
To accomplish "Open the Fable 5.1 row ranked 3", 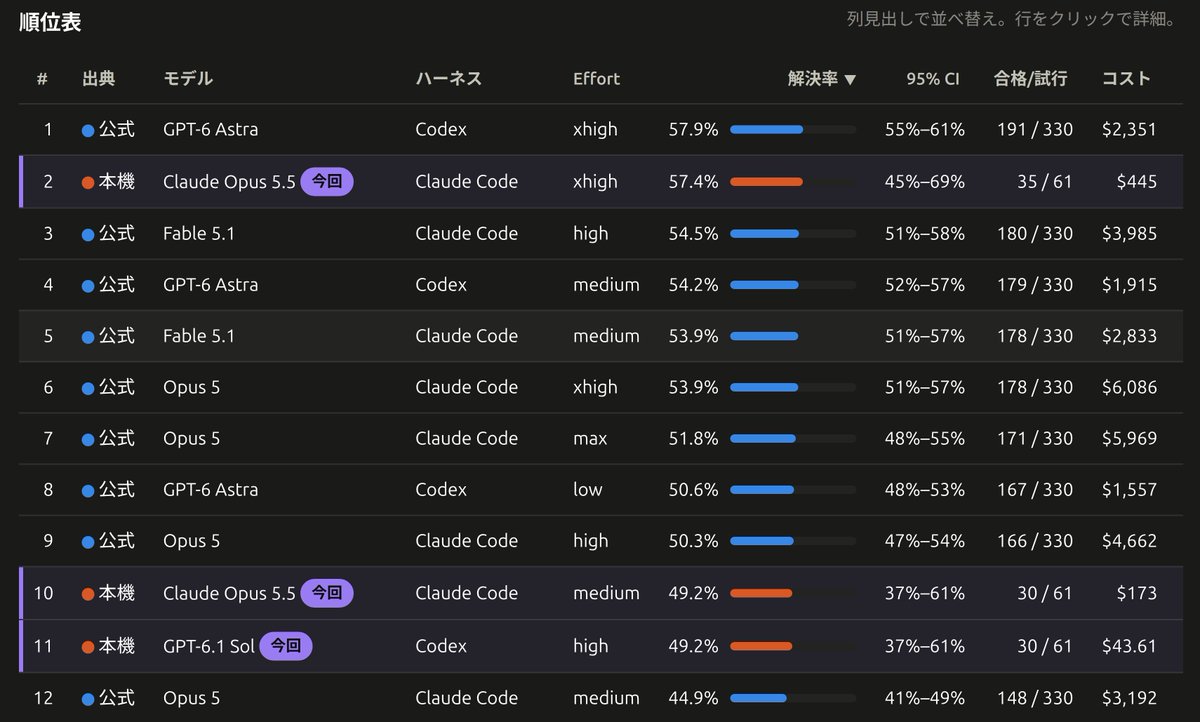I will click(600, 233).
